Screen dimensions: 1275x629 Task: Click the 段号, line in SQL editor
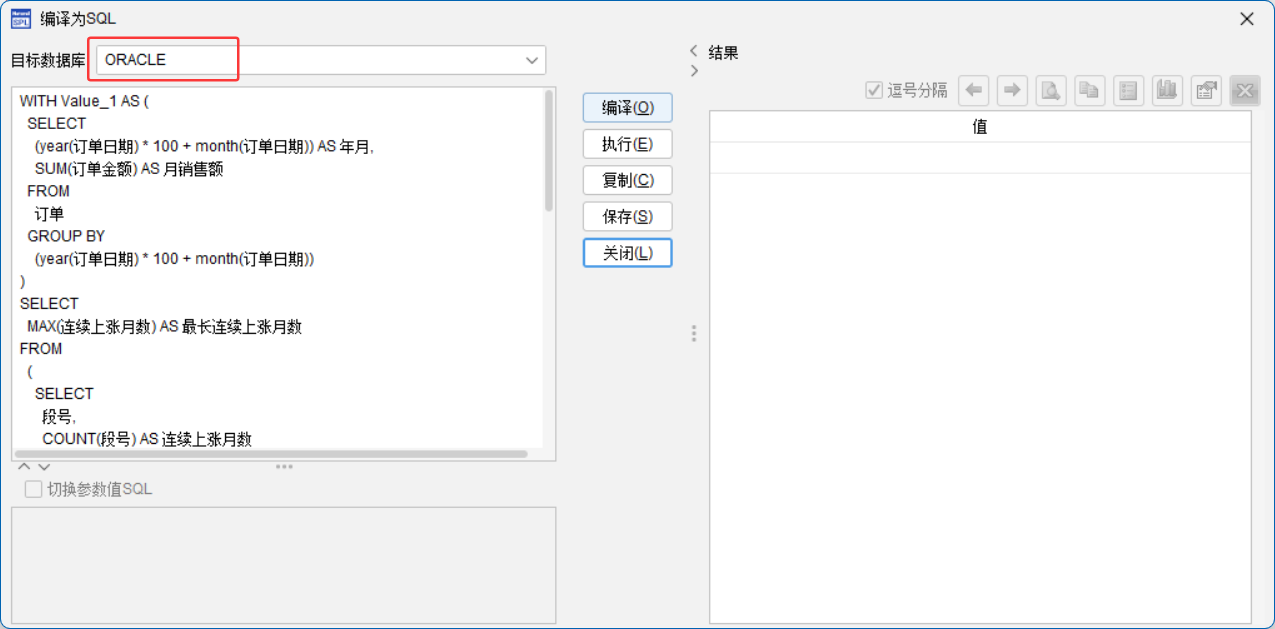(59, 416)
